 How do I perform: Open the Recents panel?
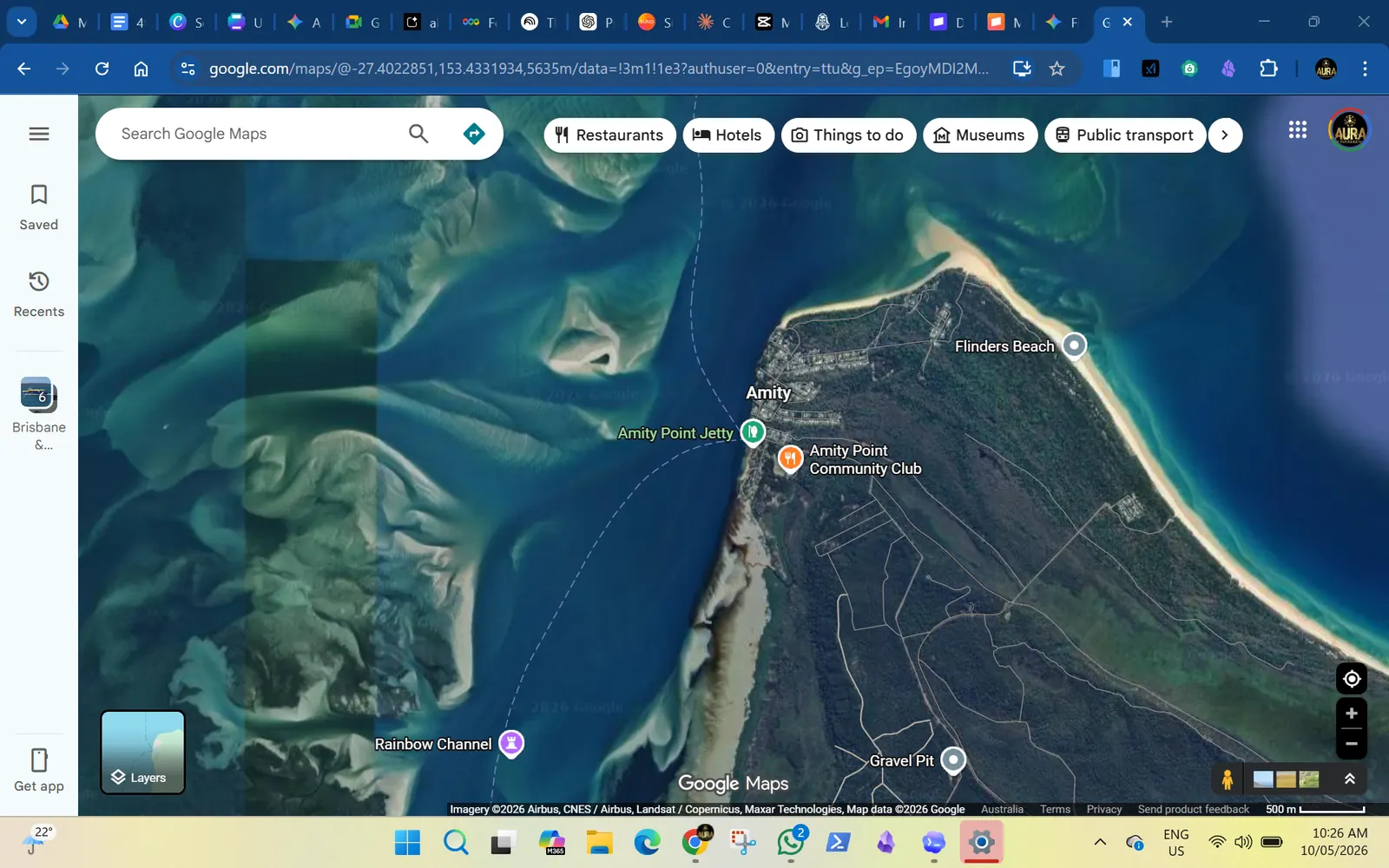(39, 294)
